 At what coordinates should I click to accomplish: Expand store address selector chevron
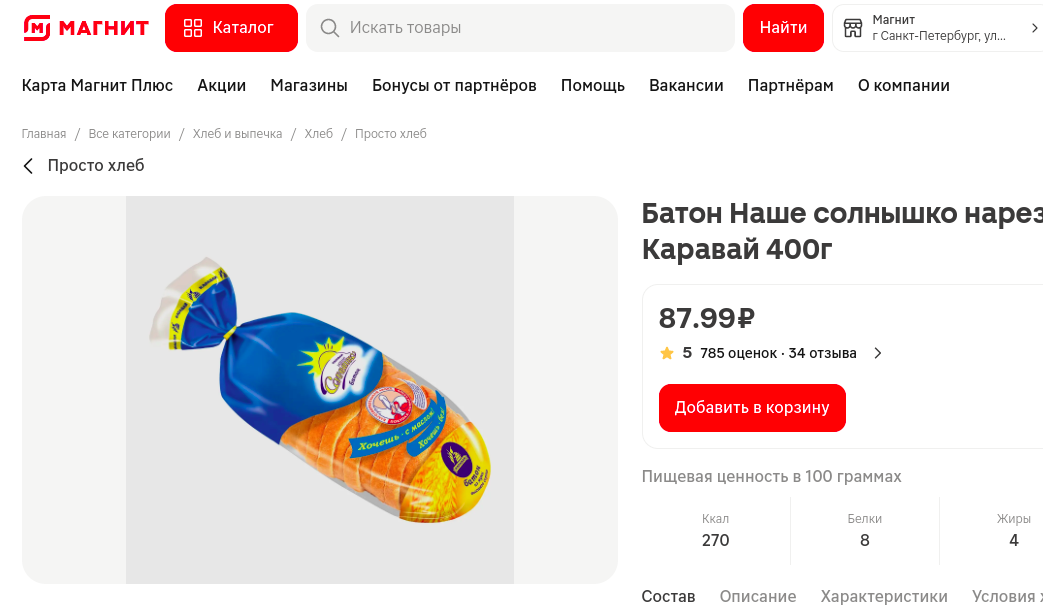1034,28
